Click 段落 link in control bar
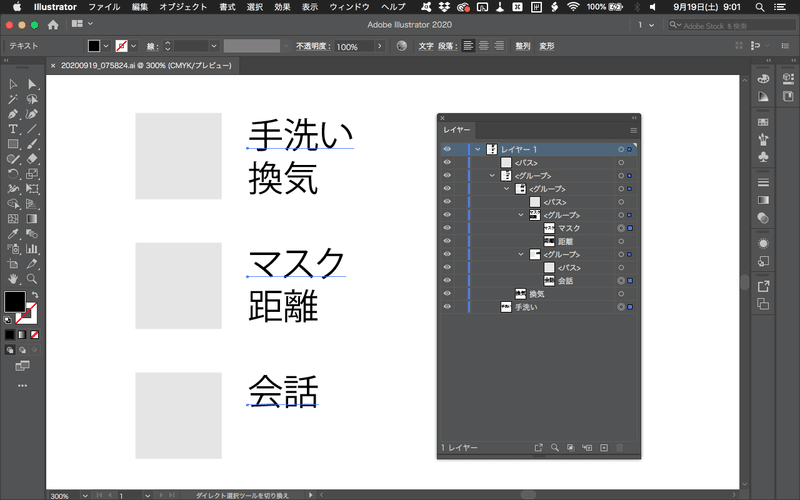This screenshot has width=800, height=500. pyautogui.click(x=446, y=46)
